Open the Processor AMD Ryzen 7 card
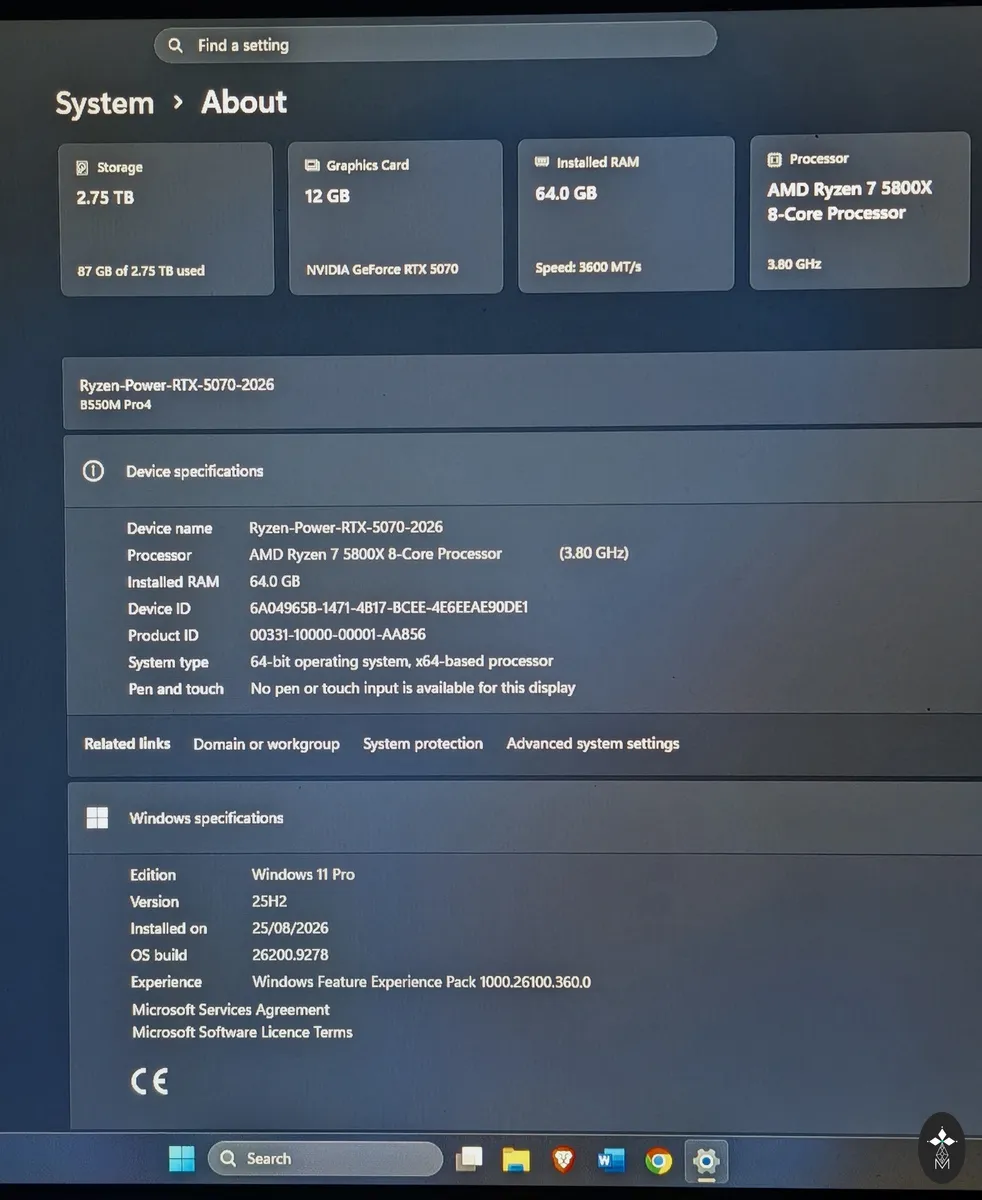The width and height of the screenshot is (982, 1200). (860, 211)
